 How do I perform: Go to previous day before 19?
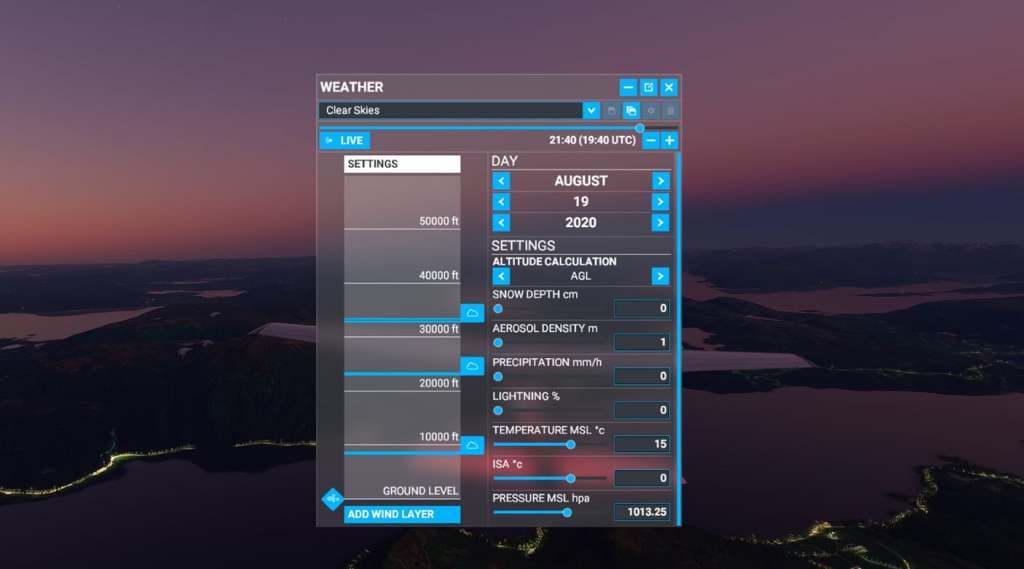pyautogui.click(x=501, y=202)
